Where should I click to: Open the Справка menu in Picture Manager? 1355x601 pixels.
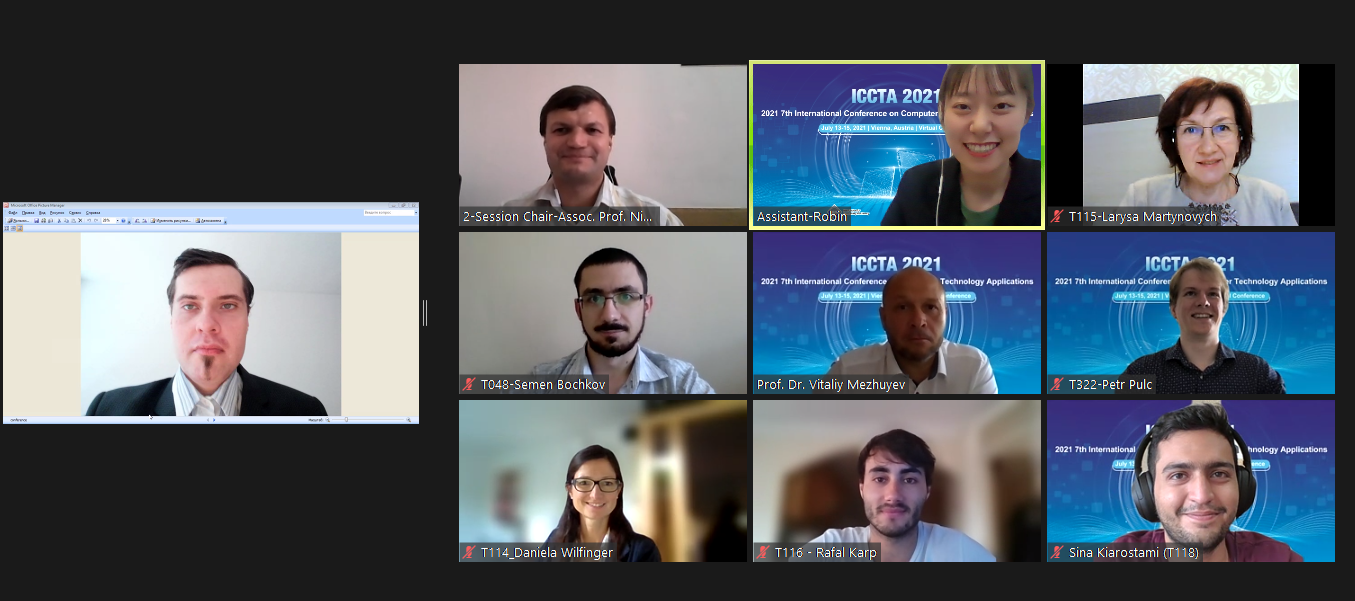point(93,213)
